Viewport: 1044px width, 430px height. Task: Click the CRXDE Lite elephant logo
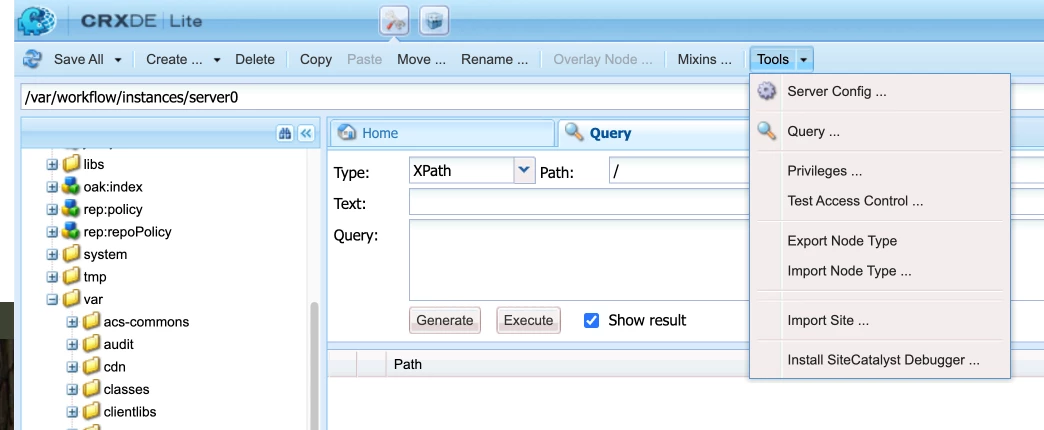point(37,21)
